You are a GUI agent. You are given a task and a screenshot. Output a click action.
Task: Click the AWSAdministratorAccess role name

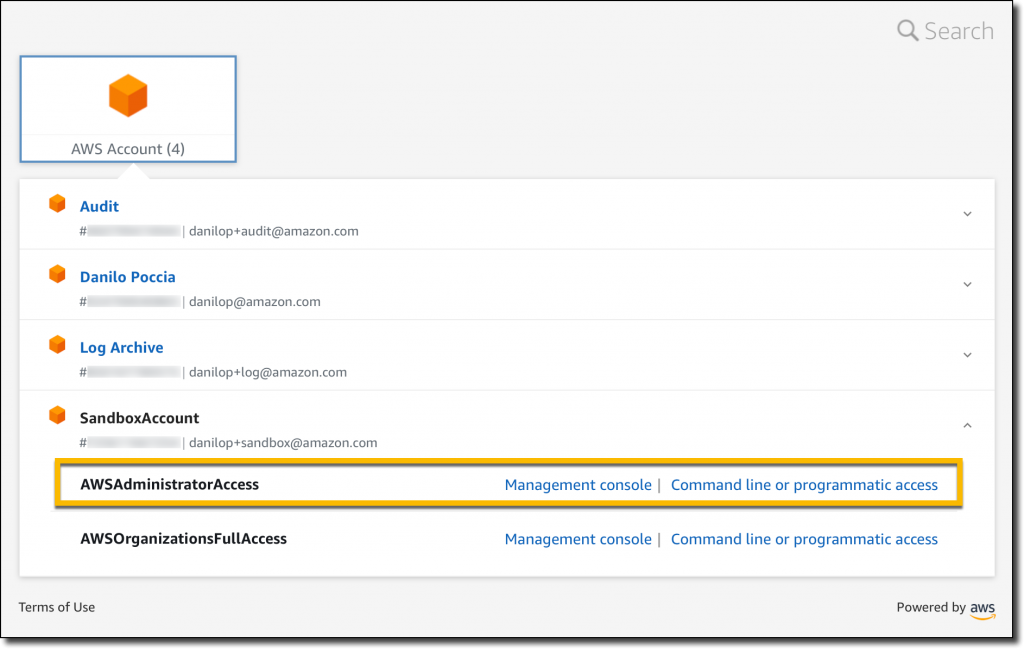pos(169,484)
